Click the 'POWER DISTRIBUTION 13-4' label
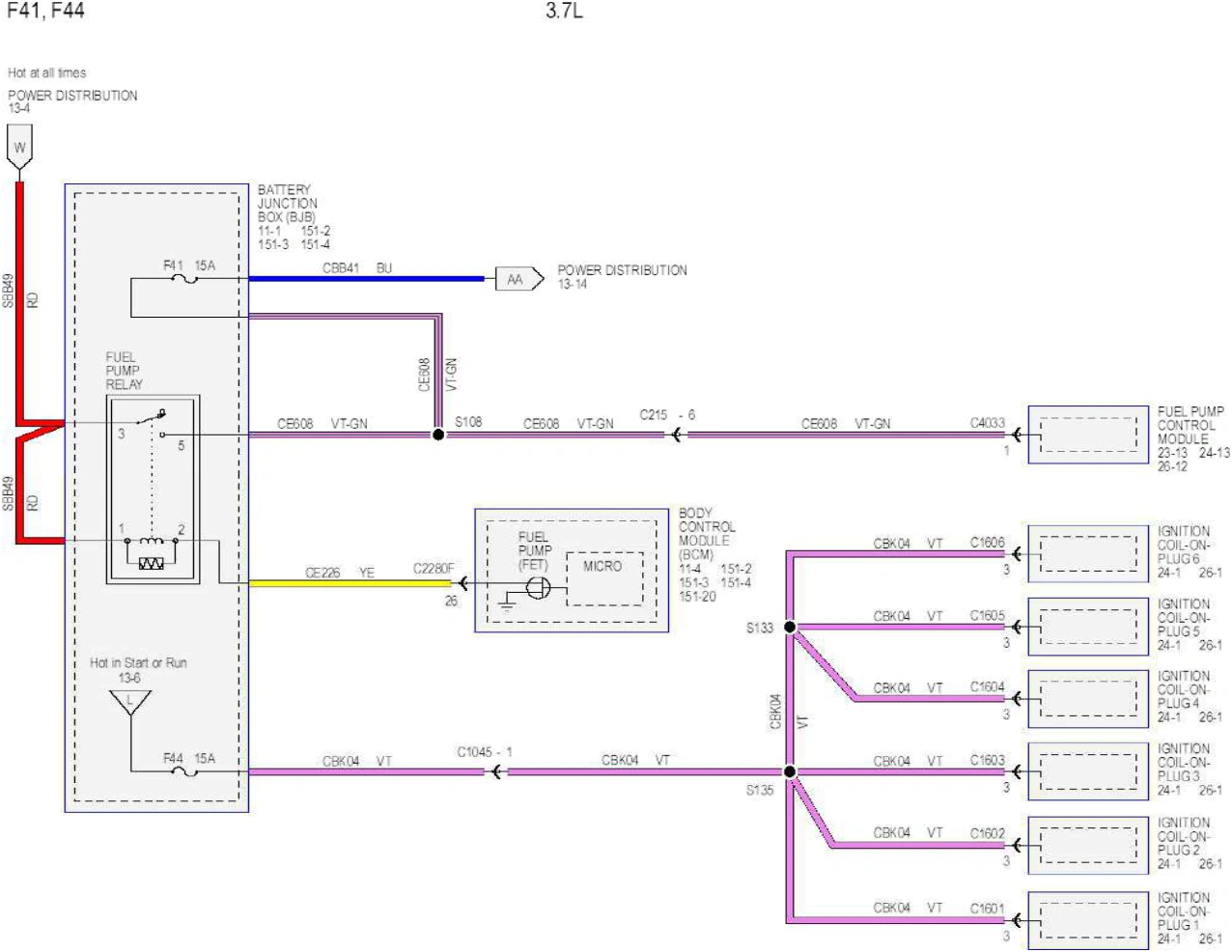 [x=72, y=101]
